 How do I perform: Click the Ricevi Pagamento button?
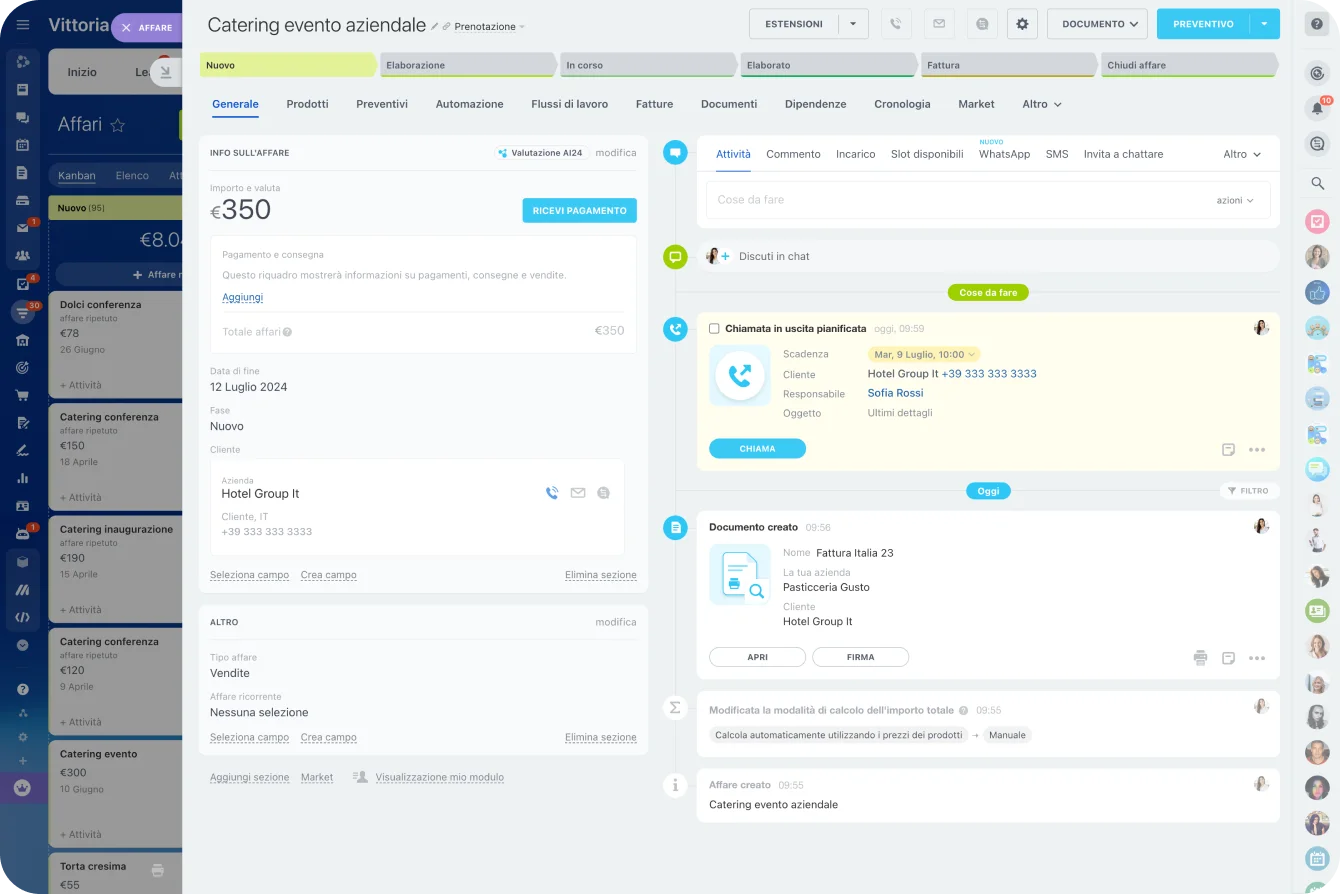(579, 211)
